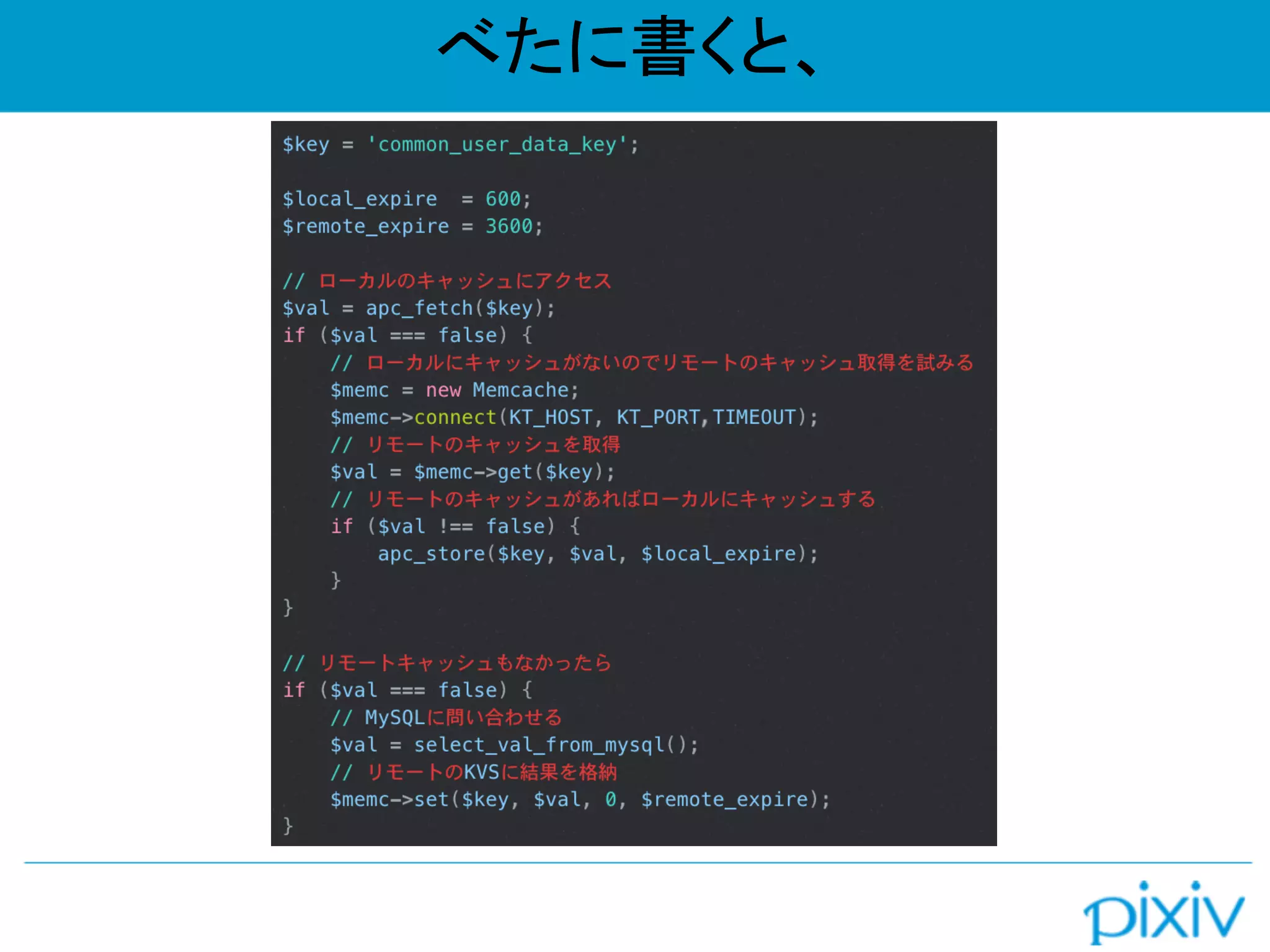1270x952 pixels.
Task: Click the if ($val !== false) { line
Action: 455,527
